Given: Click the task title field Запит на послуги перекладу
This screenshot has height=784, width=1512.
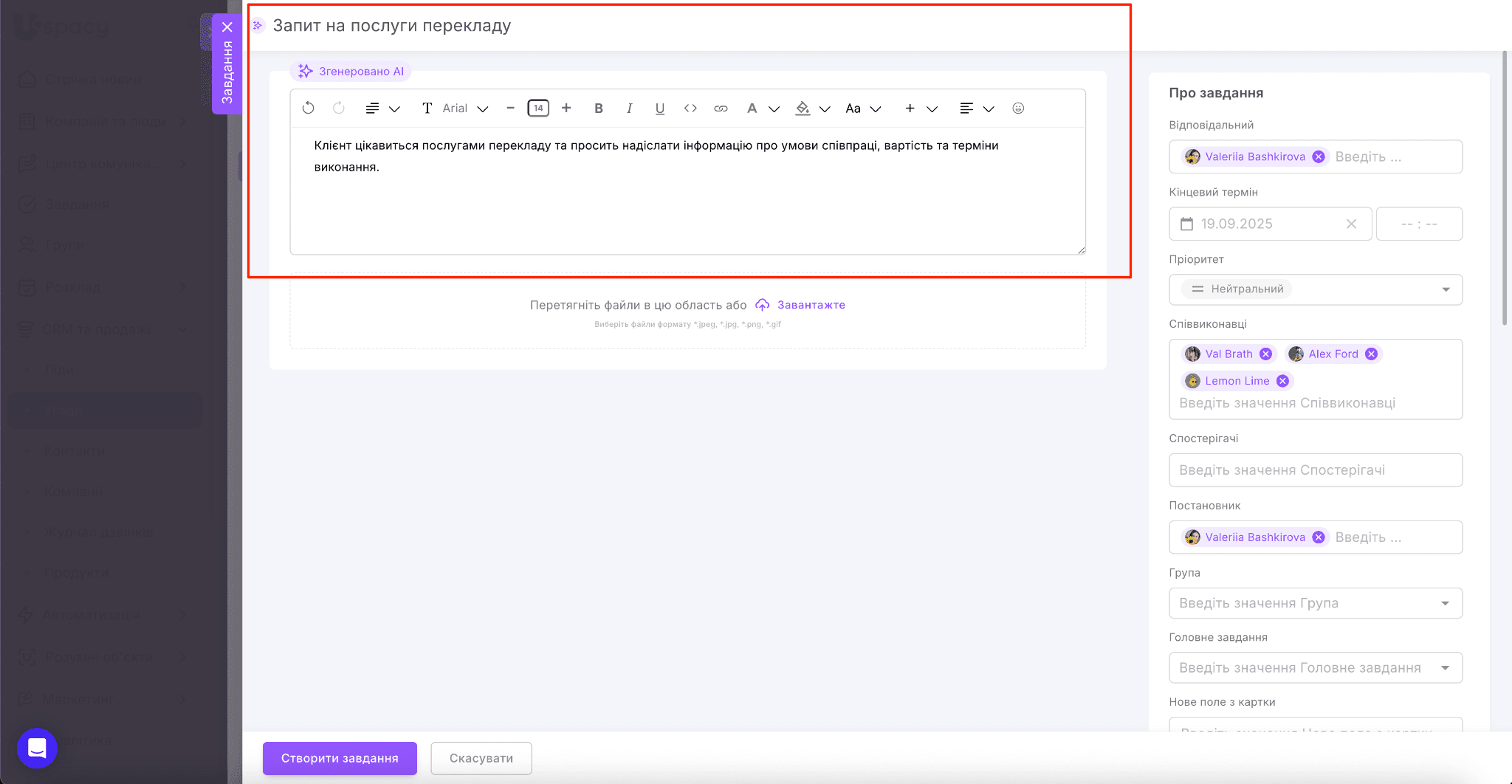Looking at the screenshot, I should pyautogui.click(x=392, y=26).
